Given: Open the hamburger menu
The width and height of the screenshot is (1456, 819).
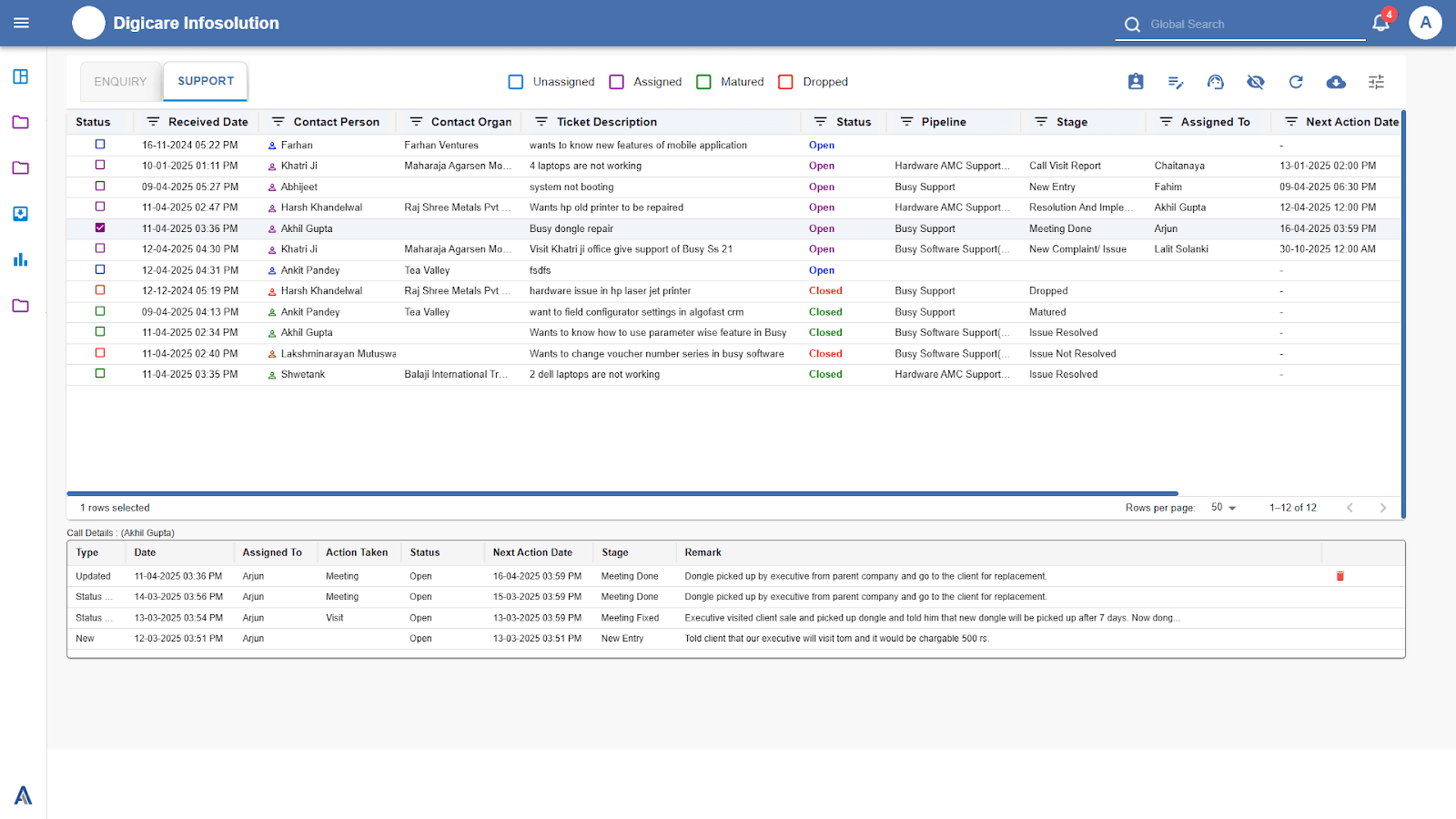Looking at the screenshot, I should click(x=22, y=23).
